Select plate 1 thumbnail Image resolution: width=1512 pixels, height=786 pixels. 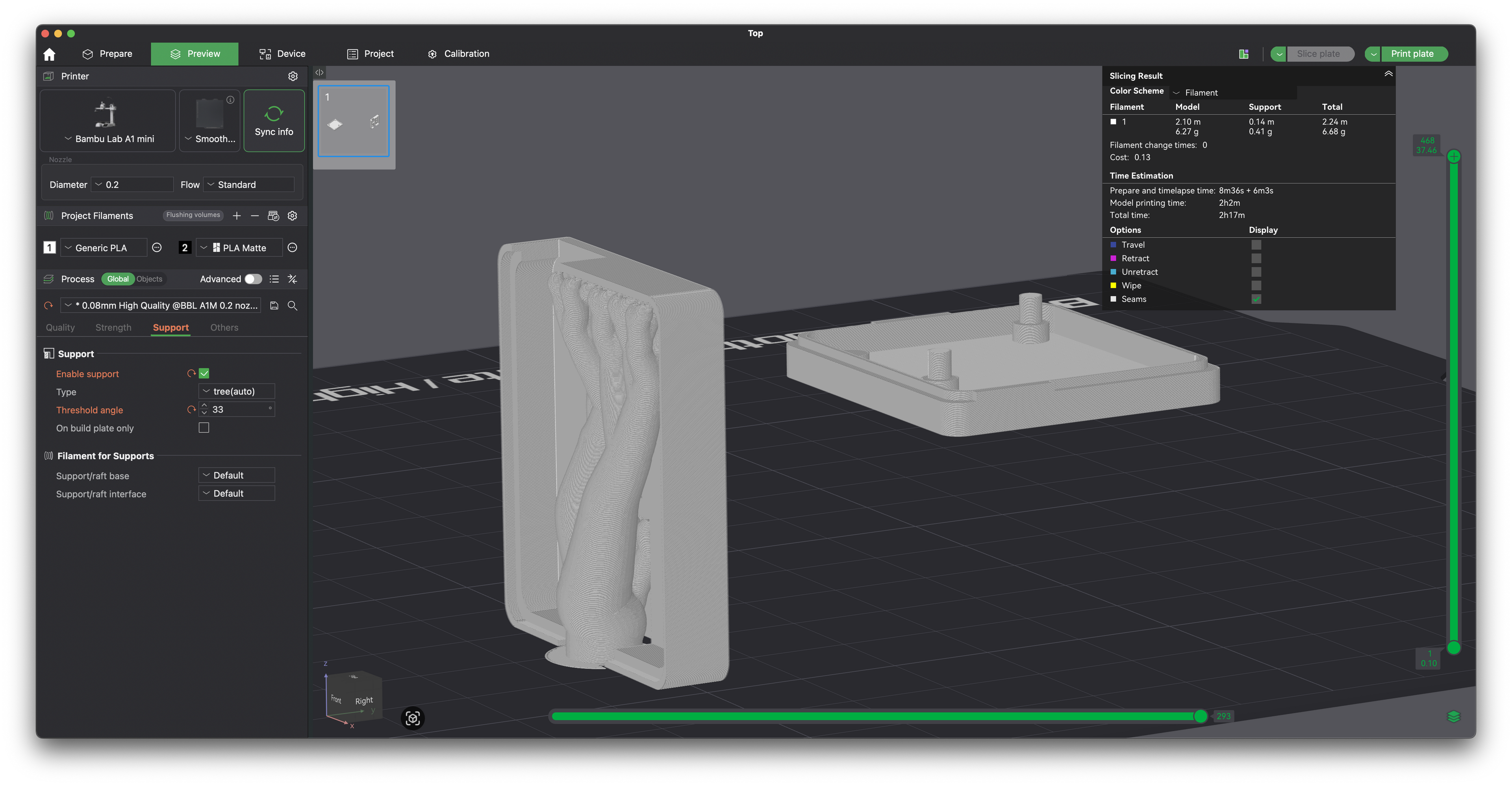pyautogui.click(x=353, y=122)
